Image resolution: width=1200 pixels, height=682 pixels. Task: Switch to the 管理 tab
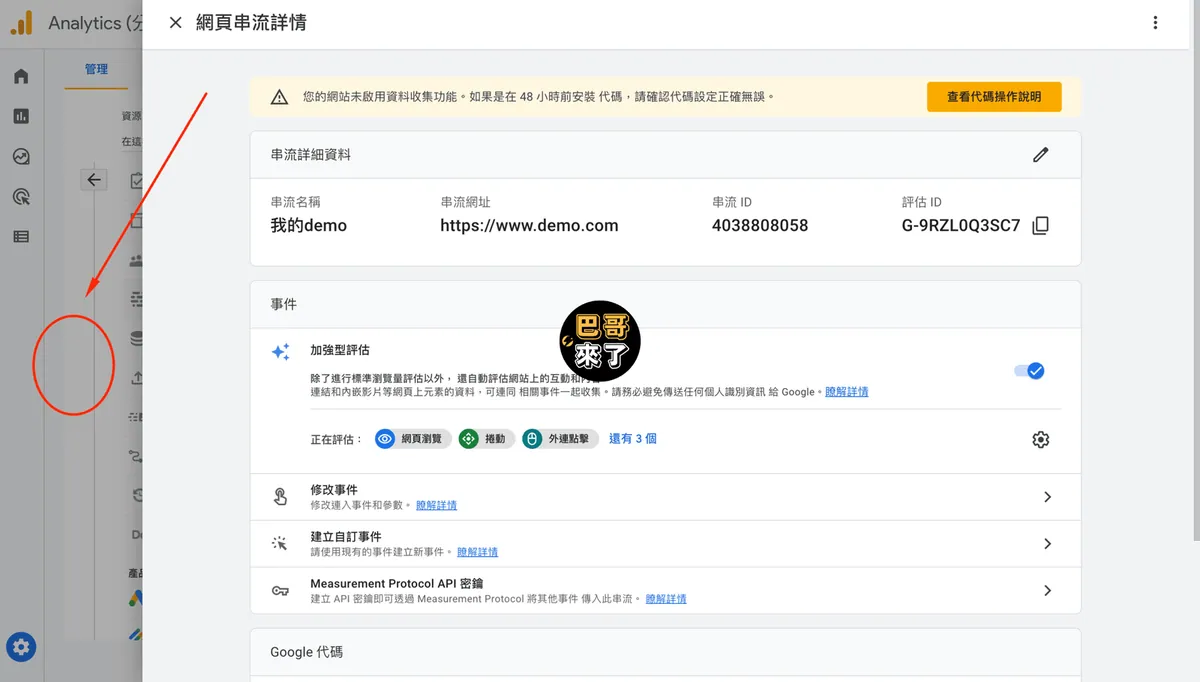coord(96,69)
